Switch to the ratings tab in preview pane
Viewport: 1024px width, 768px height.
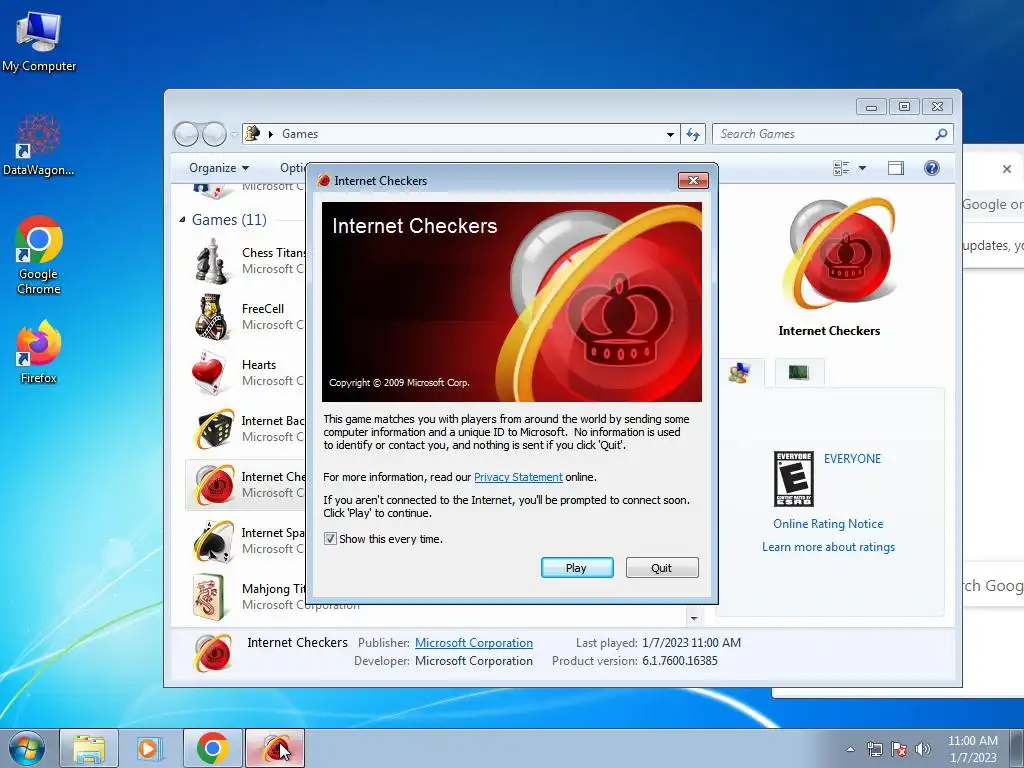(739, 373)
